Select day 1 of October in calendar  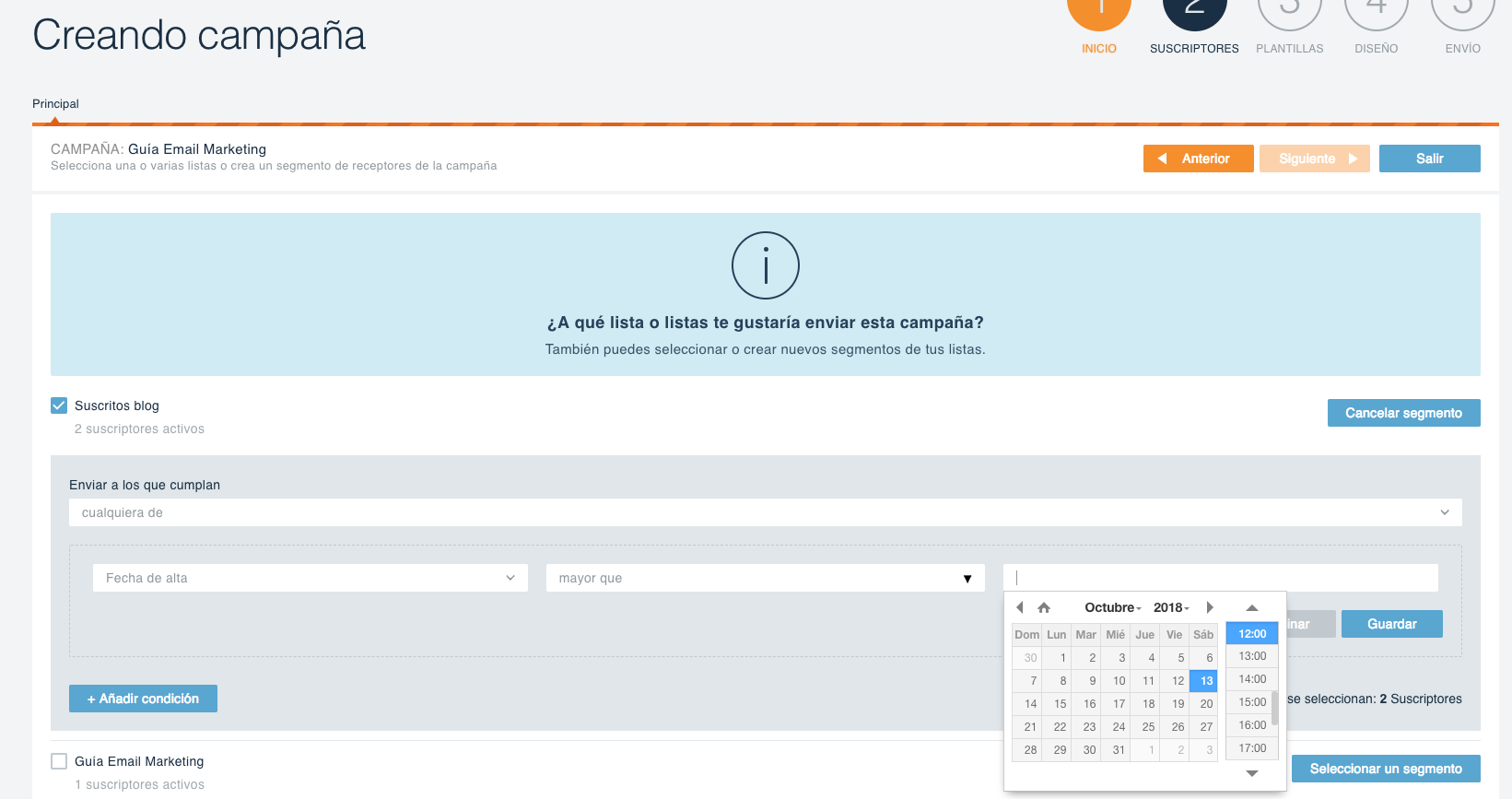[x=1057, y=658]
